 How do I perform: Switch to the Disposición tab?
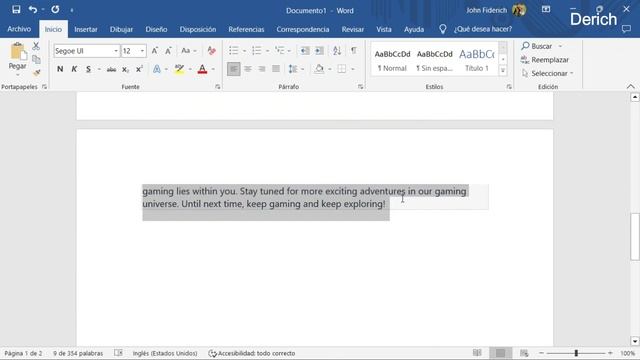(198, 29)
